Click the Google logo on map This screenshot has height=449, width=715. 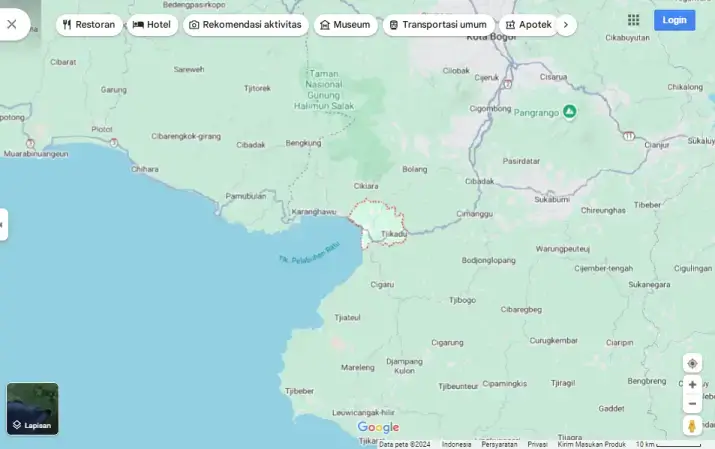(x=378, y=428)
